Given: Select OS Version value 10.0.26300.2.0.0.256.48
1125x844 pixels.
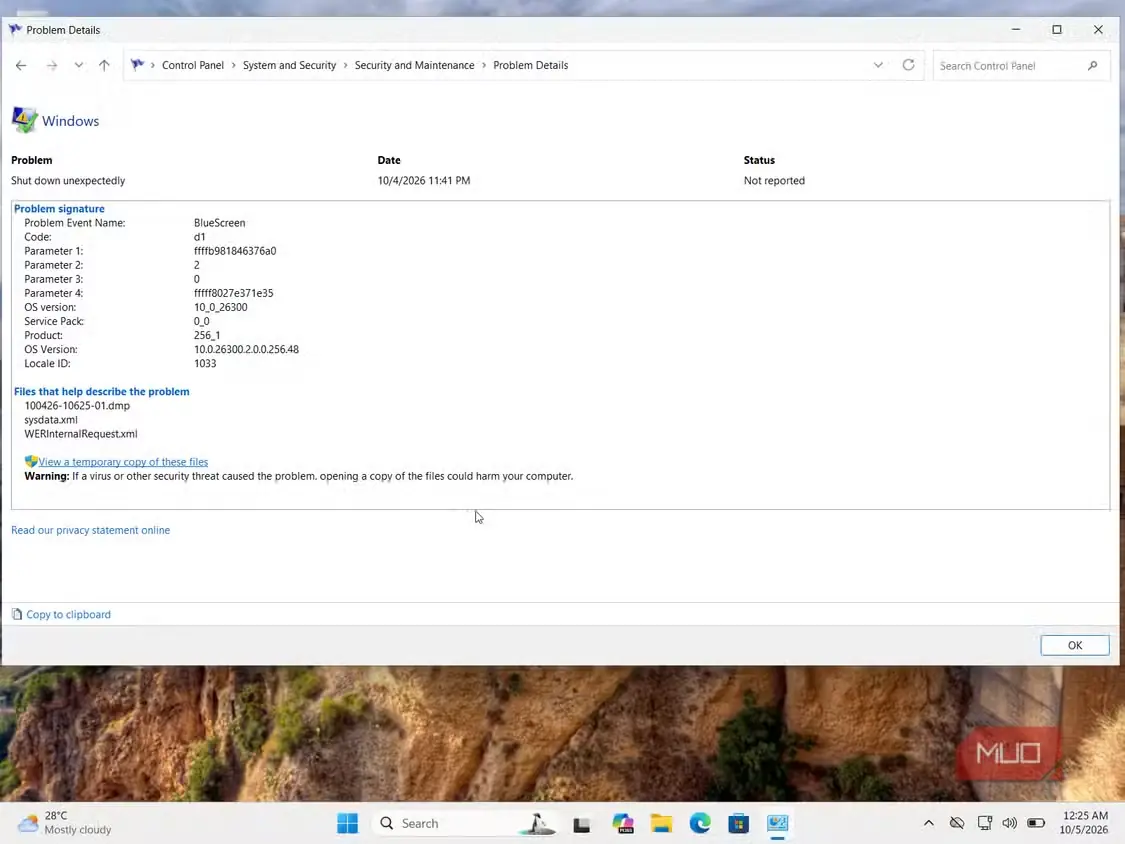Looking at the screenshot, I should point(246,350).
